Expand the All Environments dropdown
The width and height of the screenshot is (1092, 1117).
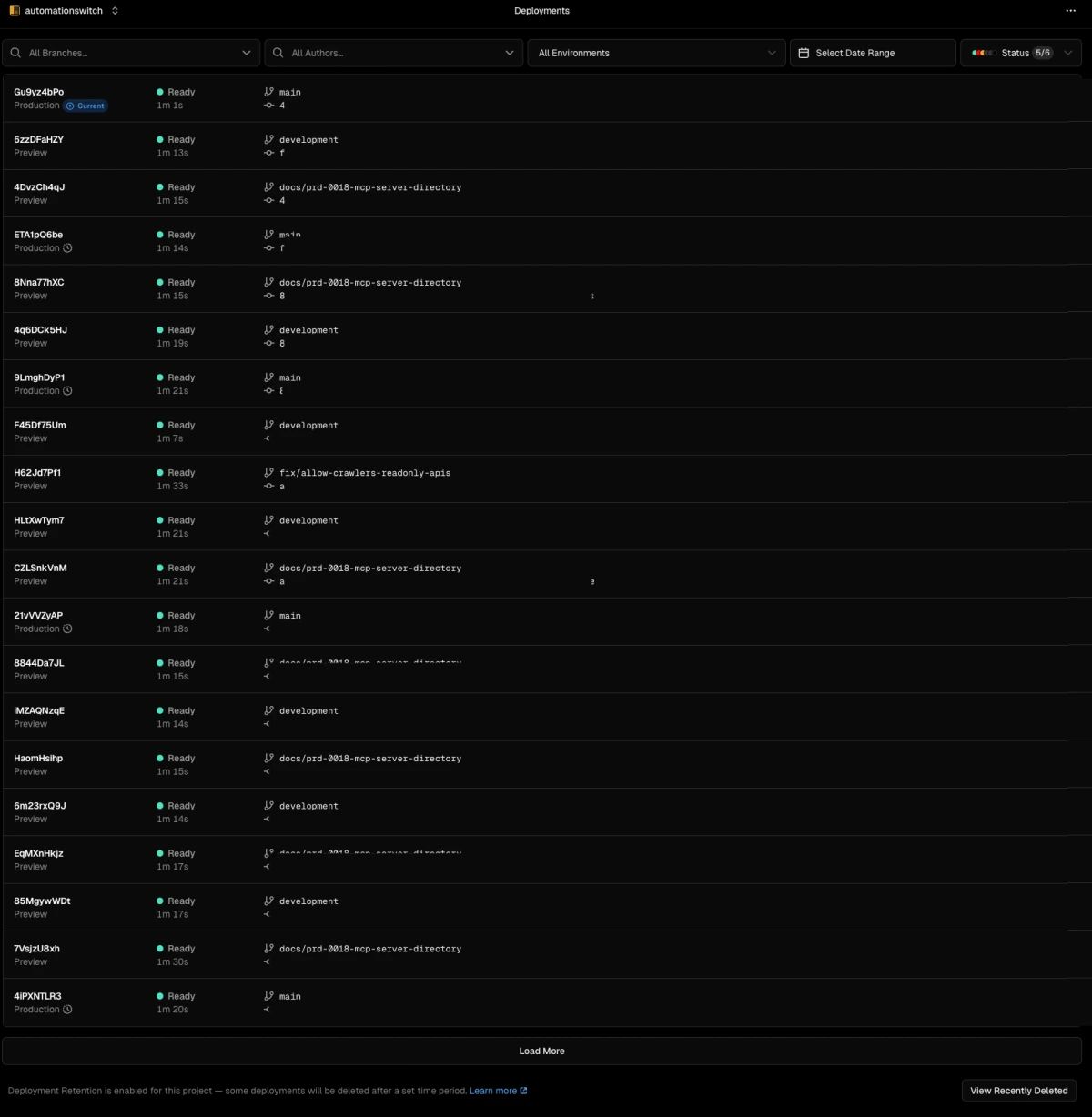[x=655, y=53]
